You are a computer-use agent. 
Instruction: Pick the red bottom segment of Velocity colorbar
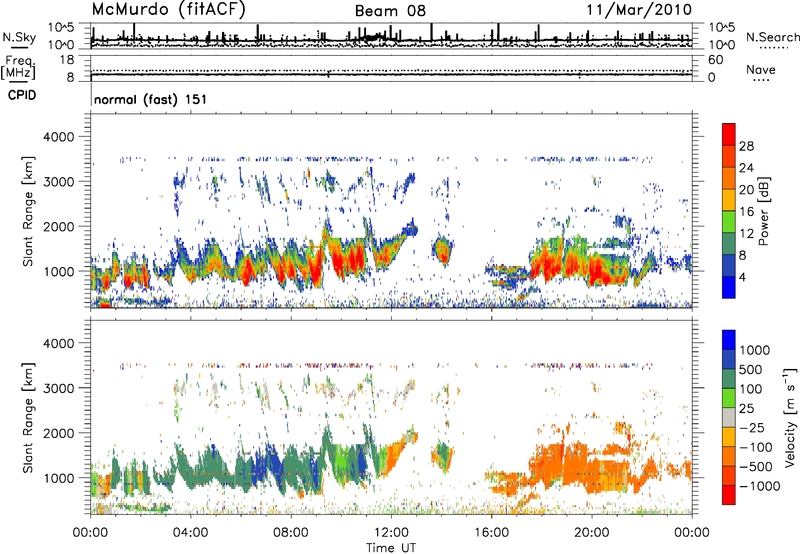pos(729,495)
